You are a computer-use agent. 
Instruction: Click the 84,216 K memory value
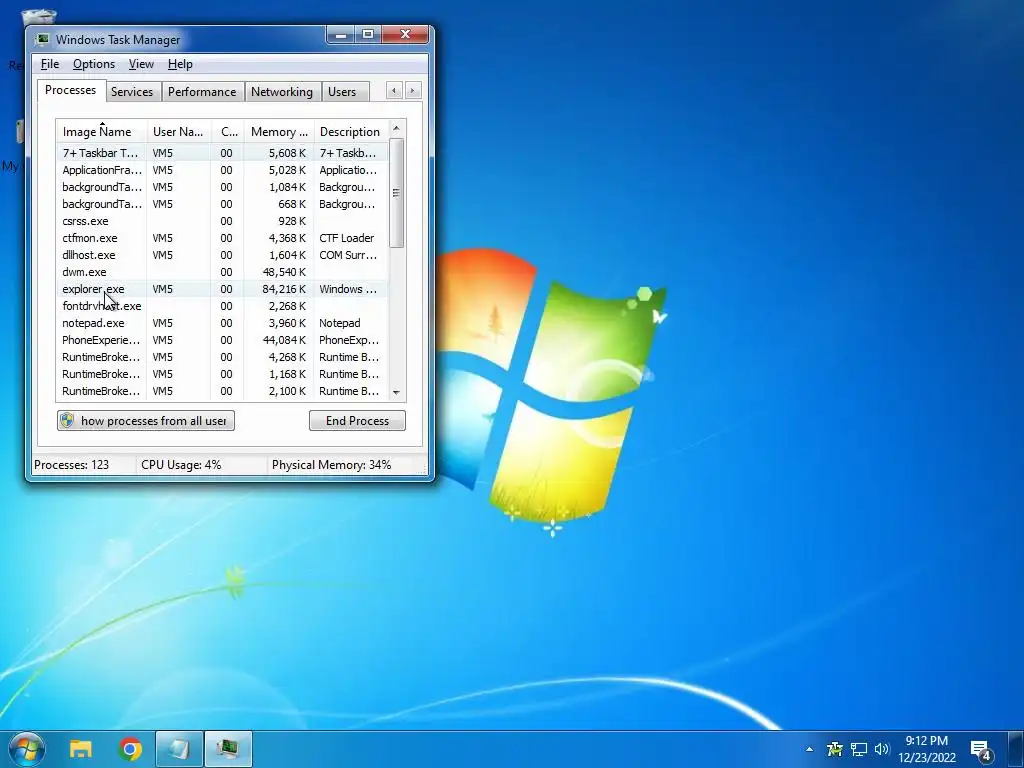[283, 289]
